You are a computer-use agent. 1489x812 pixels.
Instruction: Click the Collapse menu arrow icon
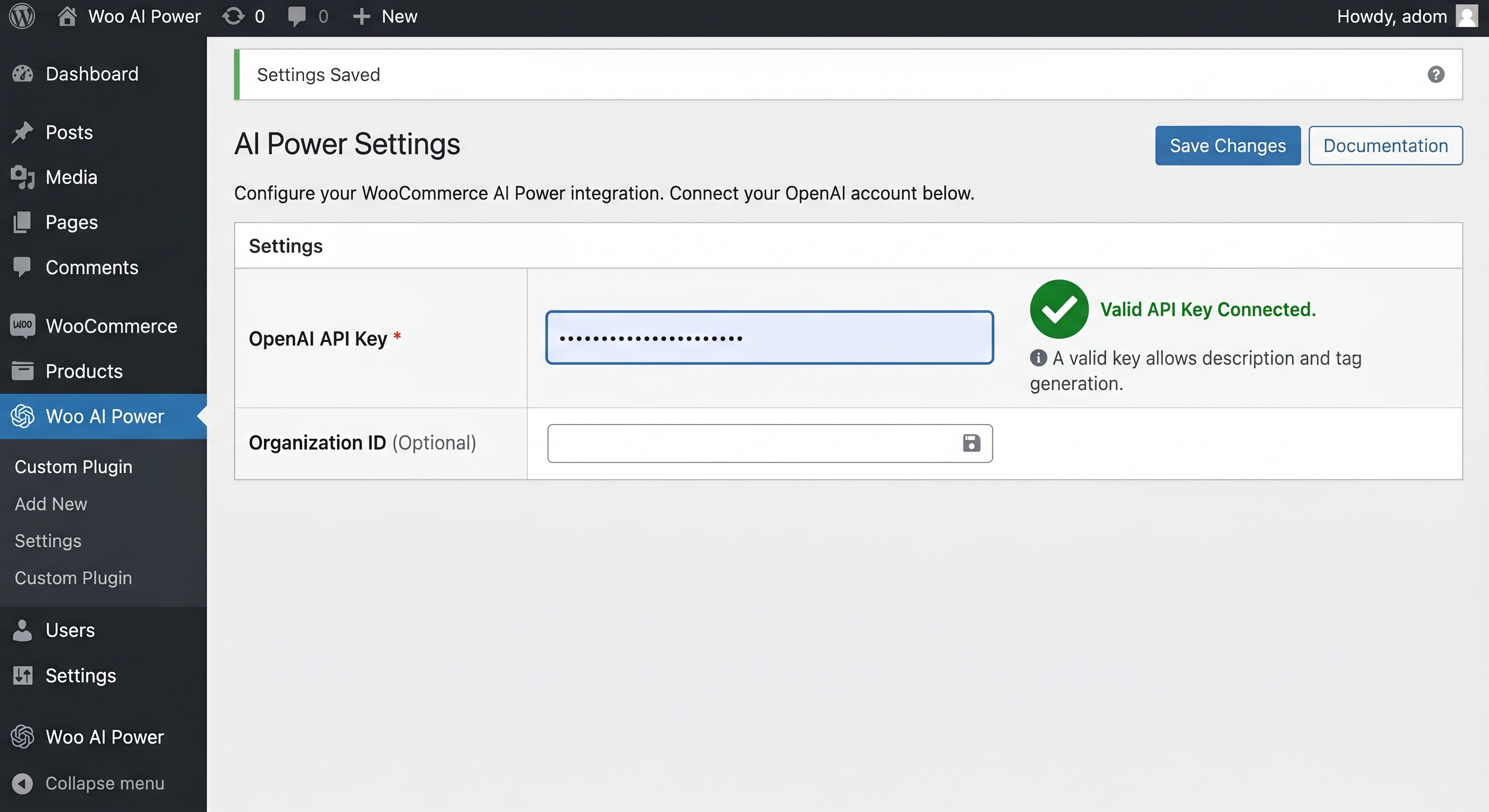tap(23, 783)
